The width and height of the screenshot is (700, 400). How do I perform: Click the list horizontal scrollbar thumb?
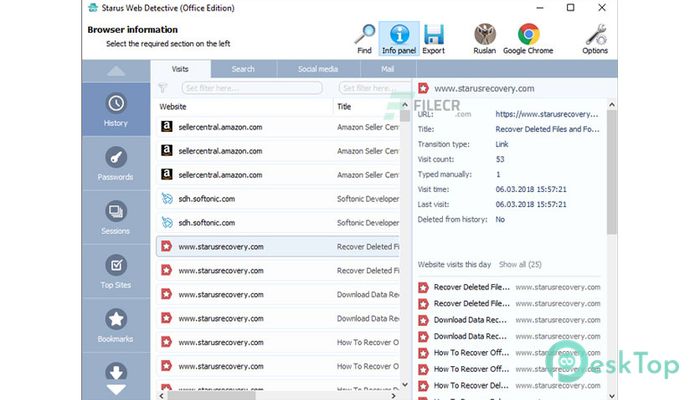click(211, 396)
